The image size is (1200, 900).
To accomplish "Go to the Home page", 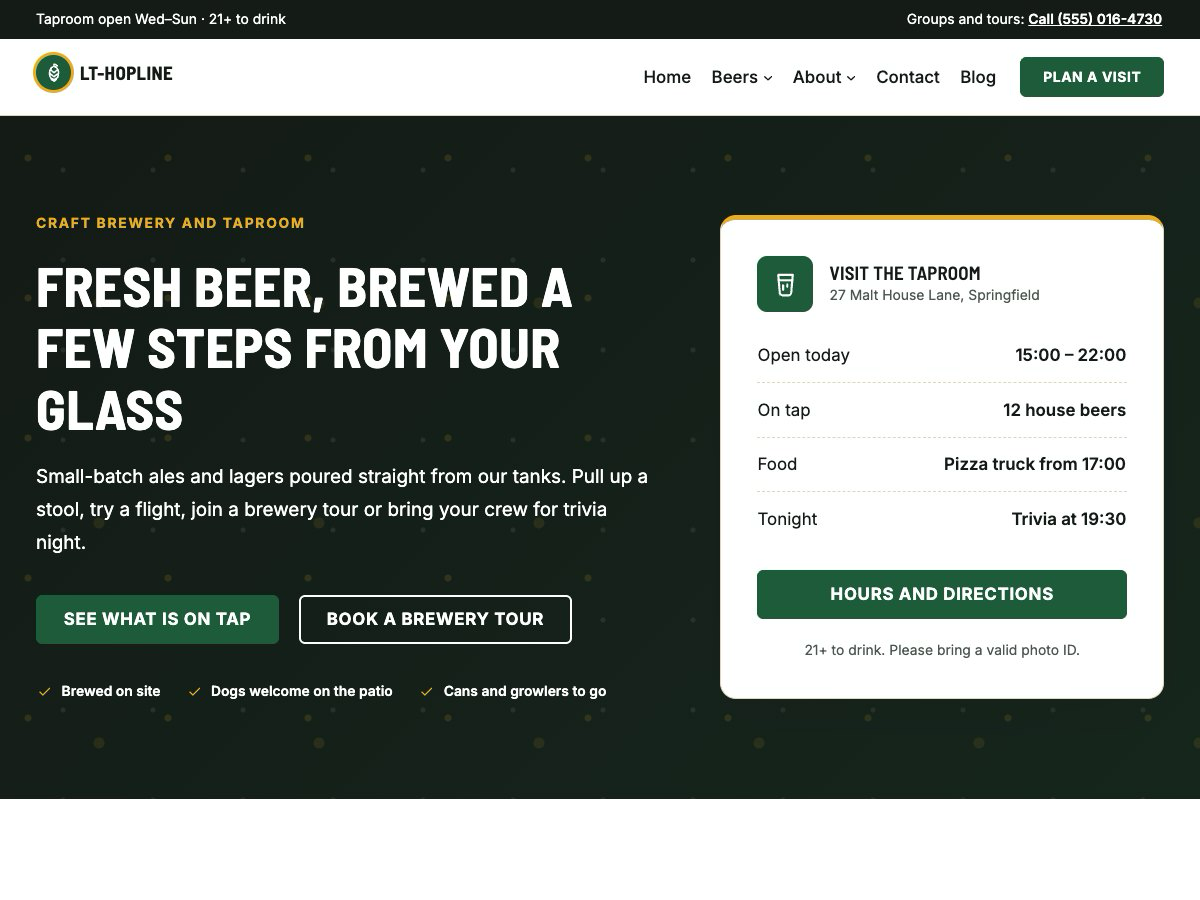I will (x=667, y=77).
